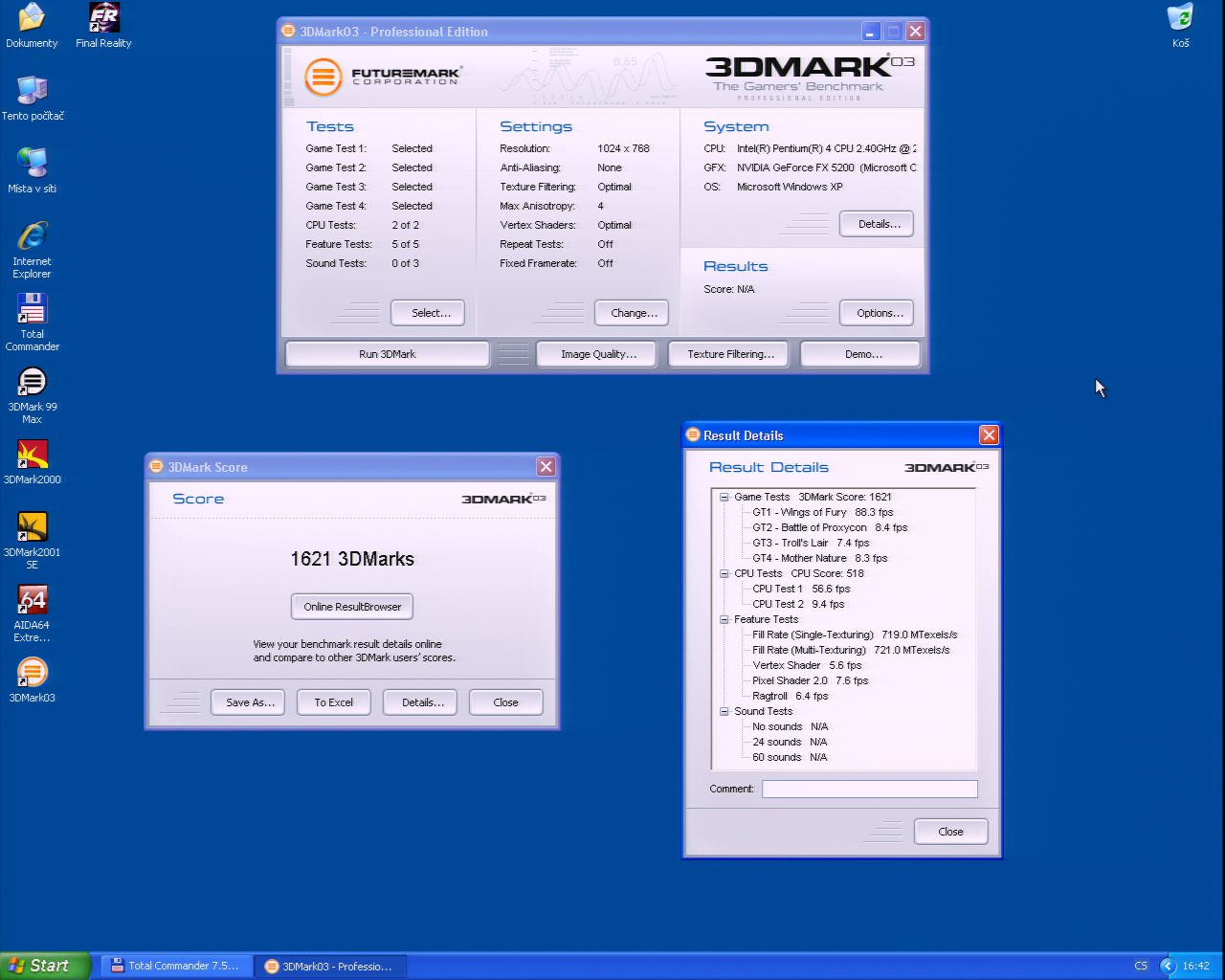Select the 3DMark2000 desktop shortcut
Image resolution: width=1225 pixels, height=980 pixels.
[33, 462]
